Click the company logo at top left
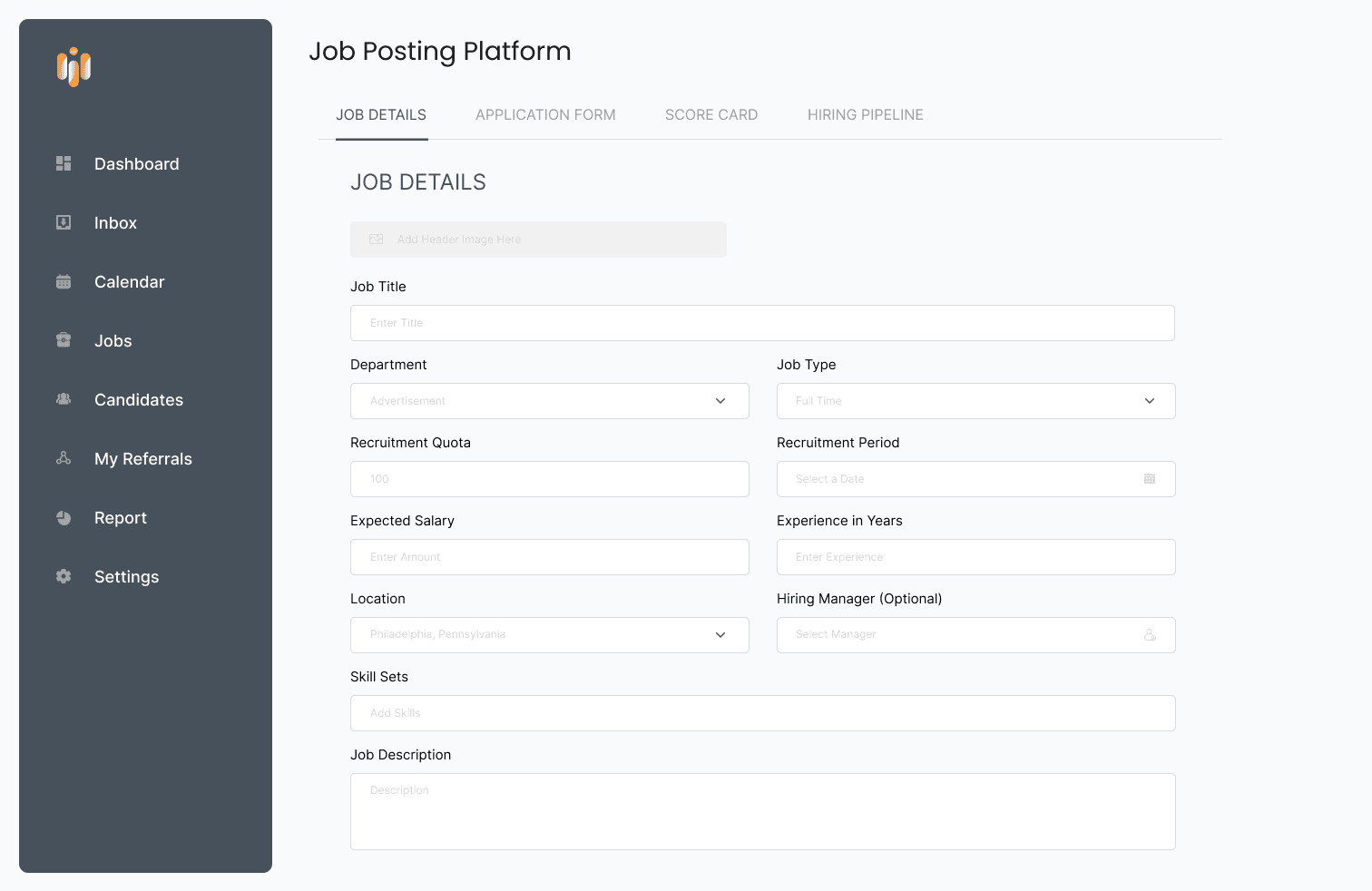This screenshot has width=1372, height=891. (x=74, y=67)
